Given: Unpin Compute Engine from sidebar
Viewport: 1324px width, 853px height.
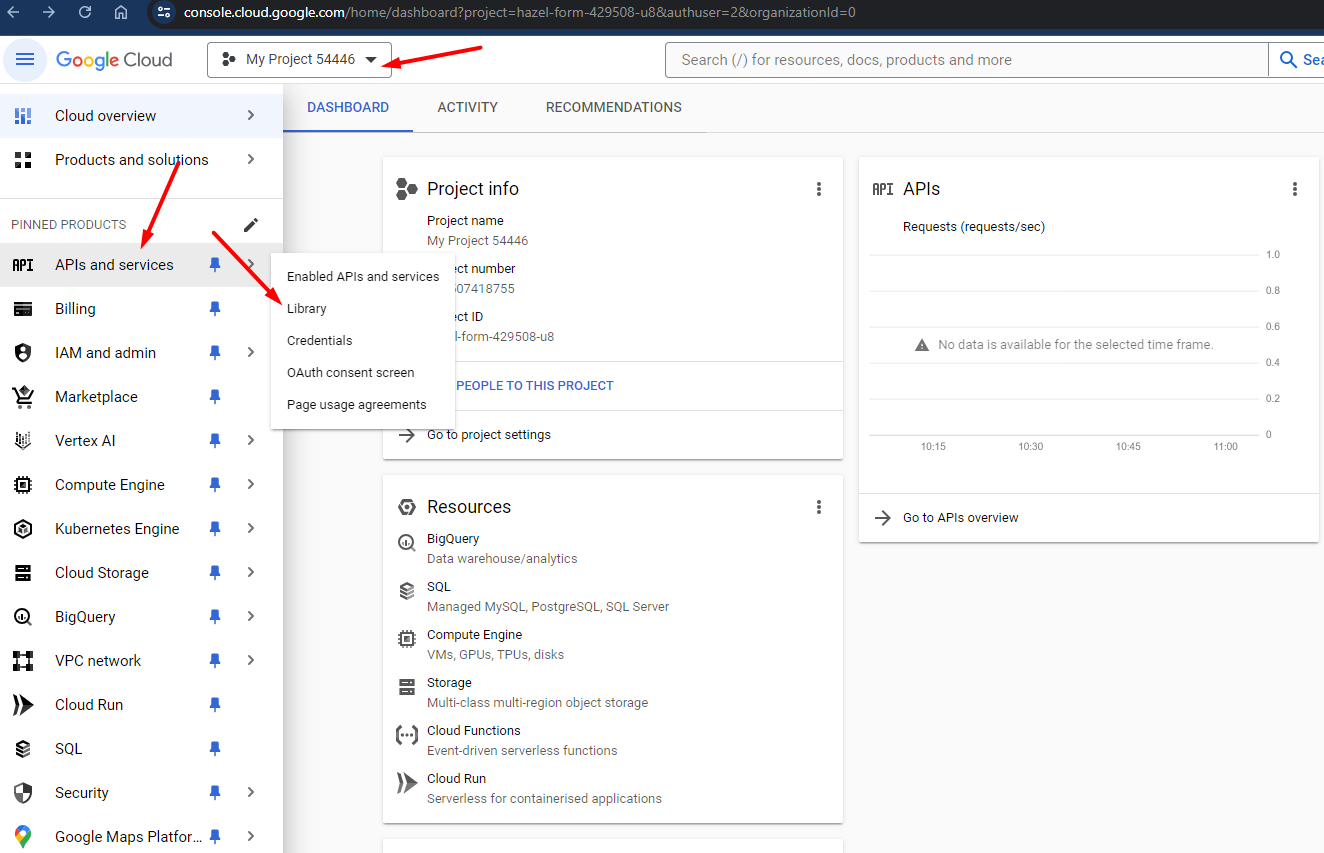Looking at the screenshot, I should pyautogui.click(x=214, y=485).
